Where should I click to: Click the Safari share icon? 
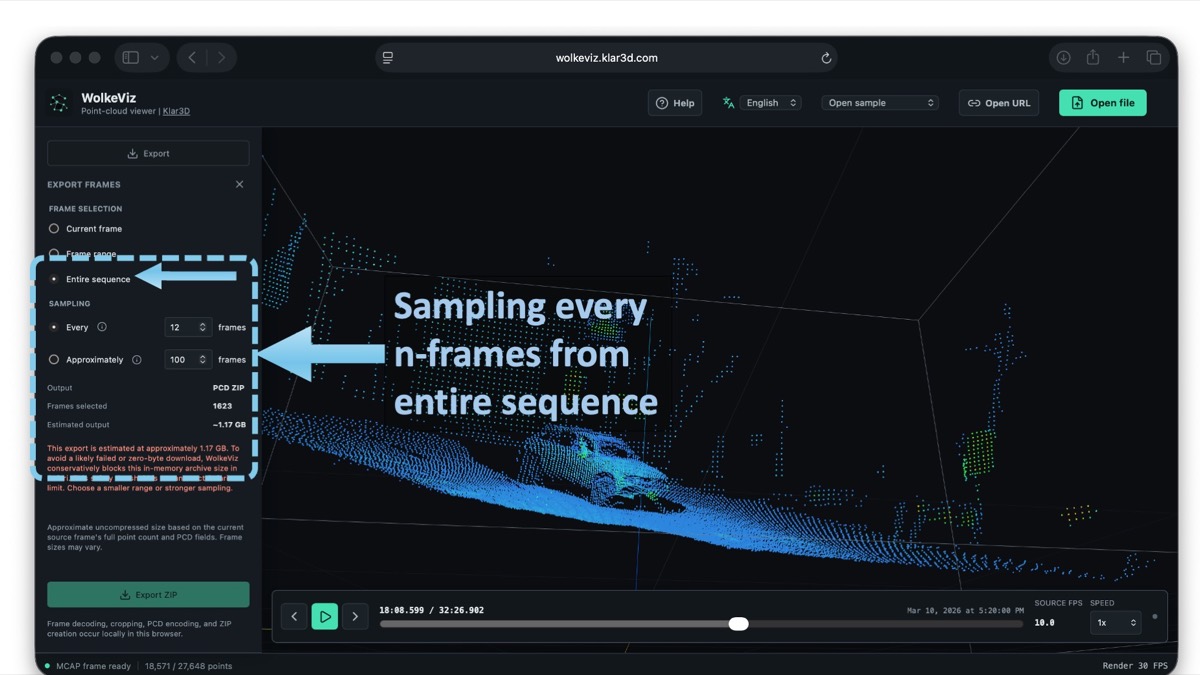(x=1093, y=58)
